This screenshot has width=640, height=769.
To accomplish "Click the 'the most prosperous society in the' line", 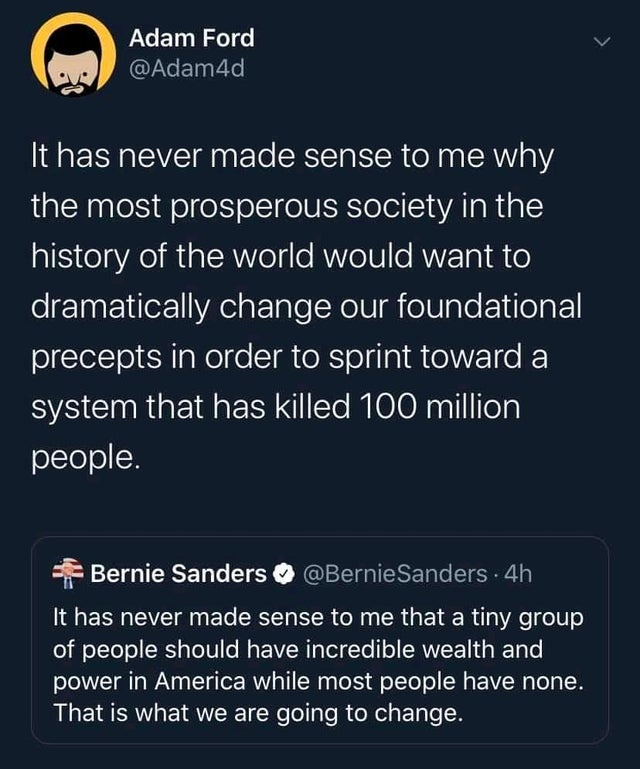I will [x=287, y=207].
